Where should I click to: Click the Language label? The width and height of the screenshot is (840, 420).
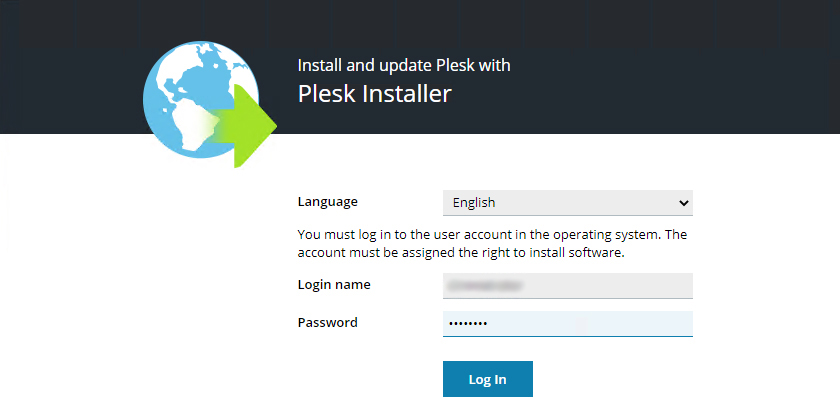(x=327, y=202)
